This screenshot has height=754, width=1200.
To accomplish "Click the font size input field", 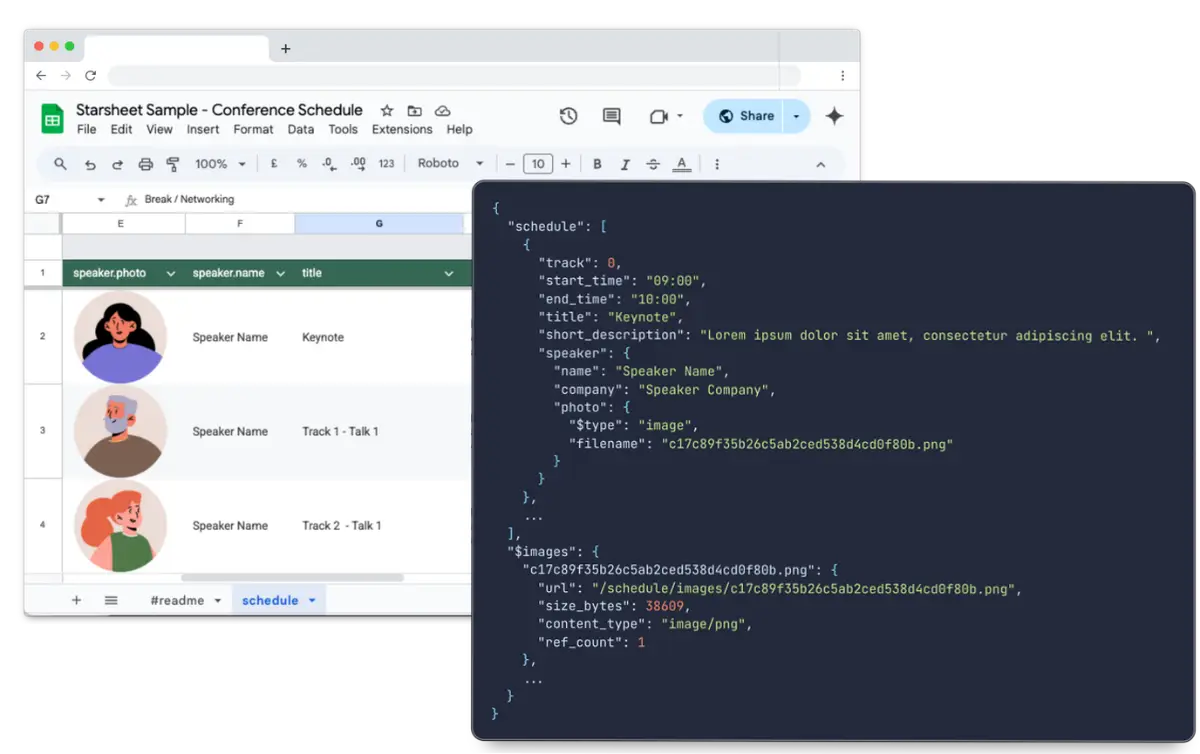I will click(x=538, y=164).
